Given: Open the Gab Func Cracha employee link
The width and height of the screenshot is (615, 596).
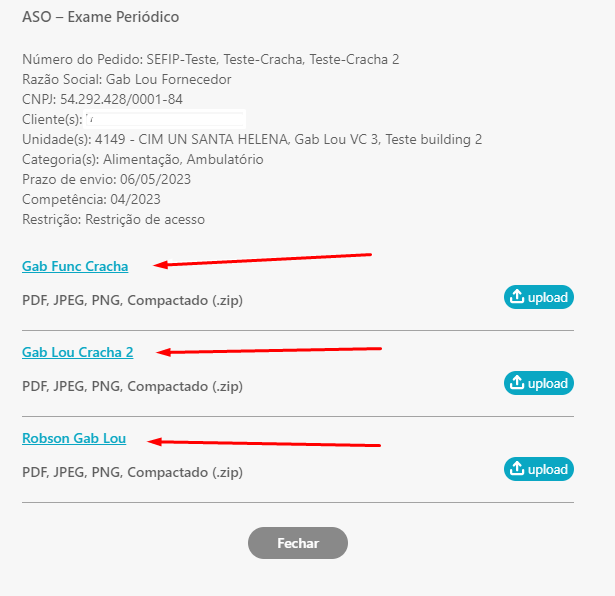Looking at the screenshot, I should click(75, 266).
